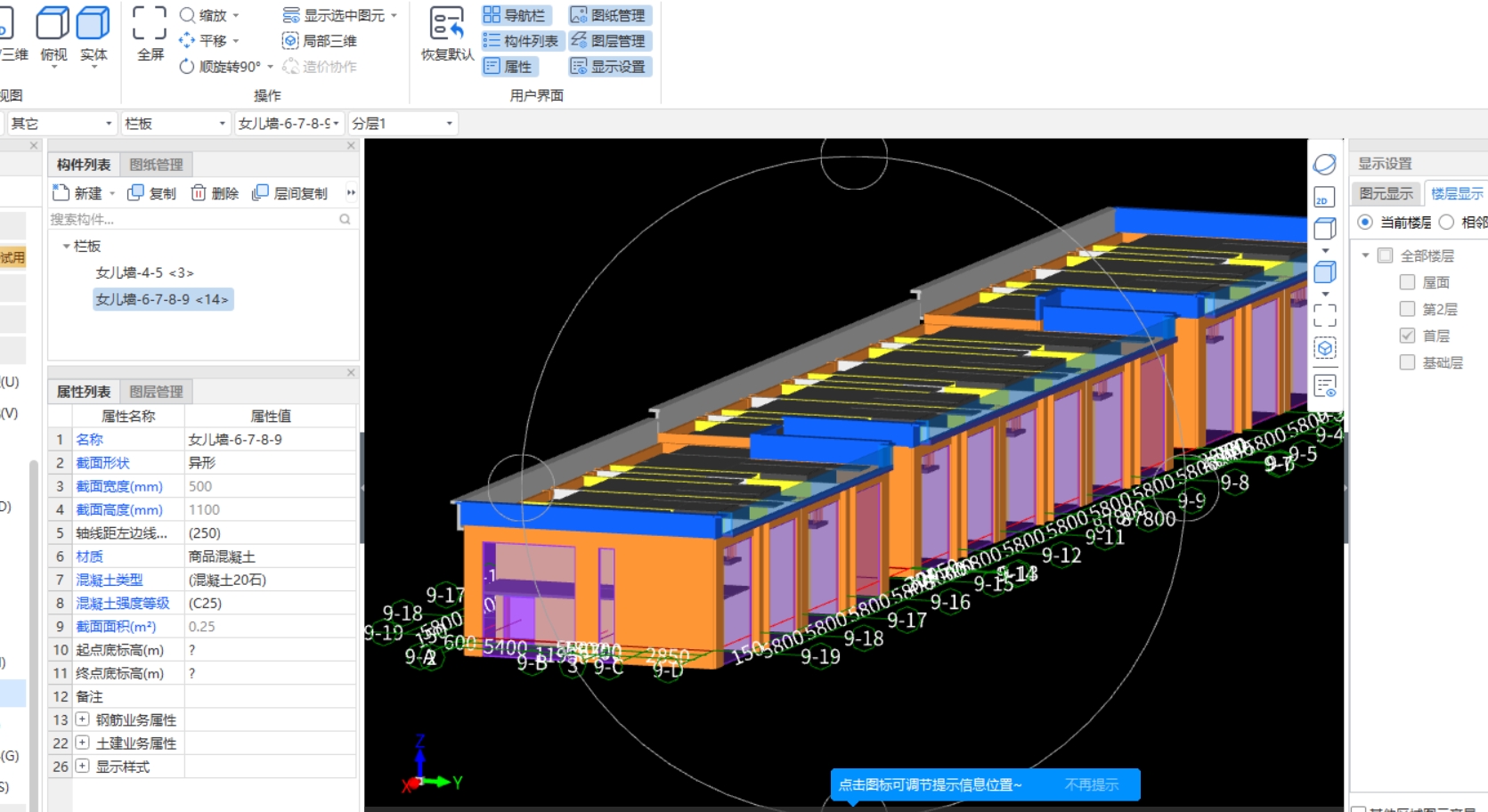The width and height of the screenshot is (1488, 812).
Task: Toggle the 导航栏 navigation bar
Action: (x=515, y=15)
